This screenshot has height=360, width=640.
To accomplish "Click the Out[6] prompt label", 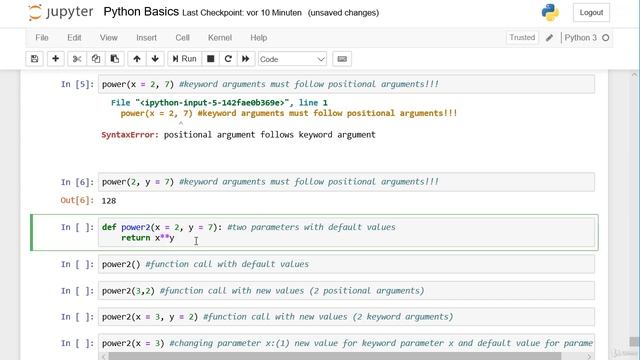I will (x=78, y=200).
